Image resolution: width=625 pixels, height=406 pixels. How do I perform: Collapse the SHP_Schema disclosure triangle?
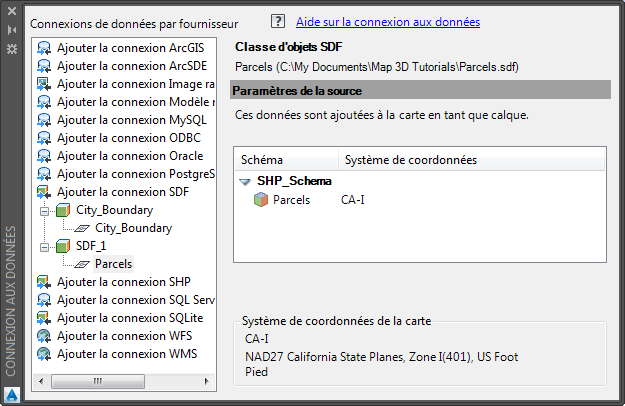pyautogui.click(x=245, y=182)
